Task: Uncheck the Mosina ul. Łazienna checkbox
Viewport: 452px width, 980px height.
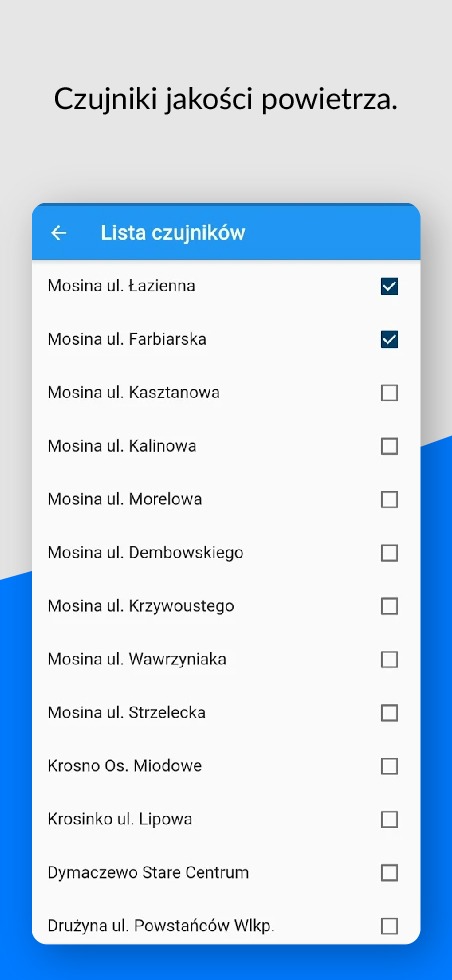Action: click(x=389, y=286)
